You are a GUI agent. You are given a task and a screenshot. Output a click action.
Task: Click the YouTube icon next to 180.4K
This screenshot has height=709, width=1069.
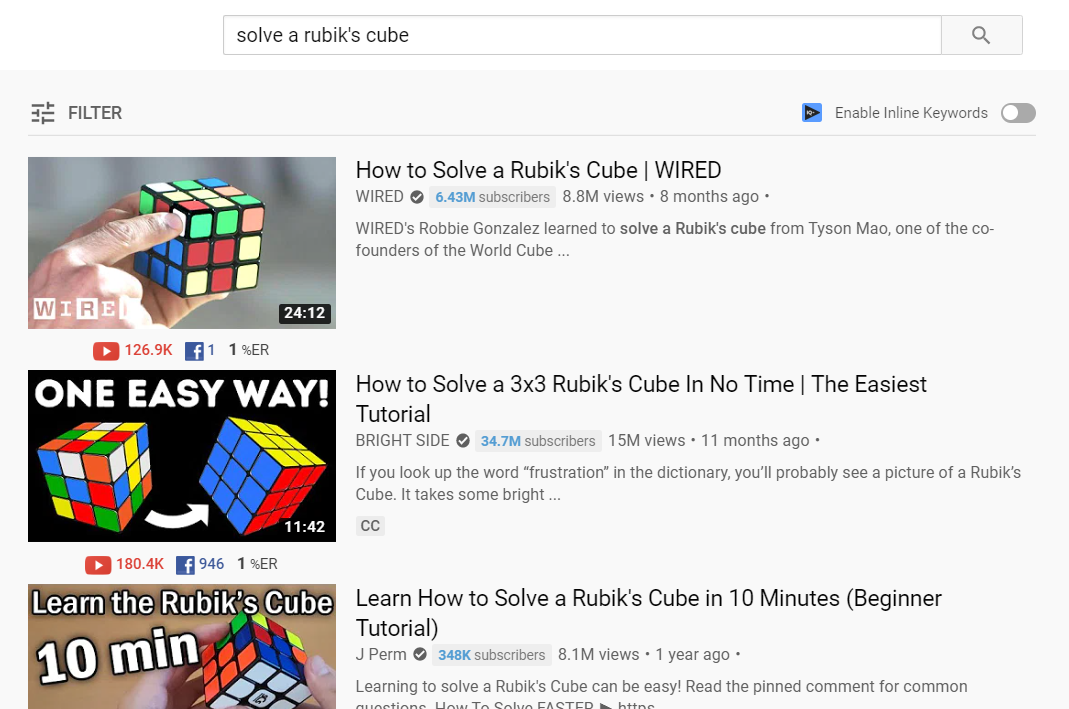(x=98, y=564)
